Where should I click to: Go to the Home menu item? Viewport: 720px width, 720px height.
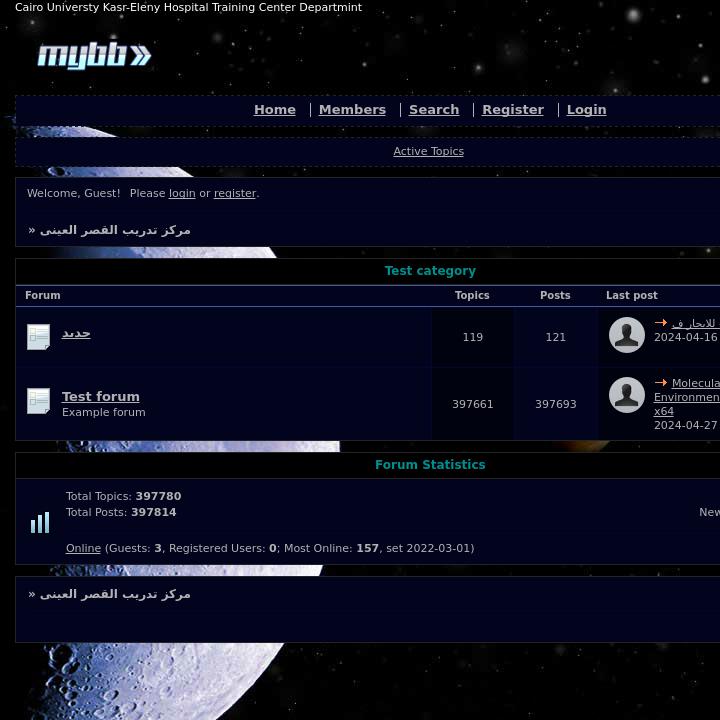(x=275, y=110)
